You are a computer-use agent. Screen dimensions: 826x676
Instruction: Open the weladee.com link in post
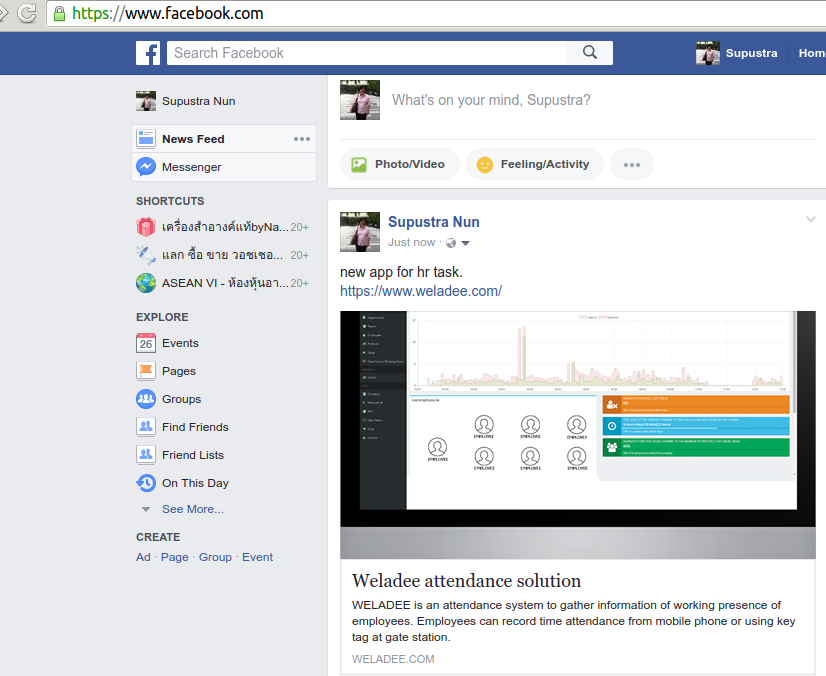(x=420, y=291)
